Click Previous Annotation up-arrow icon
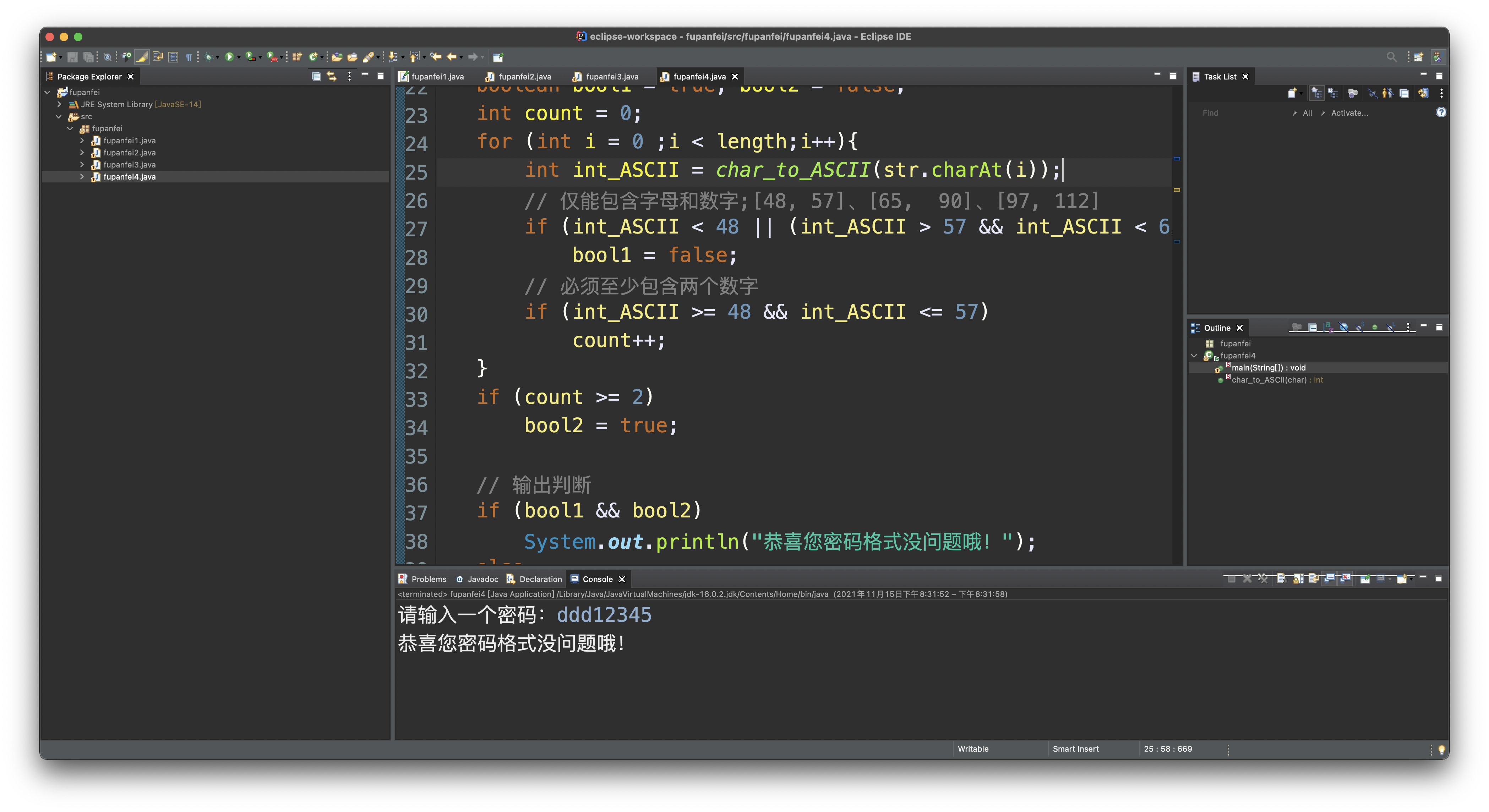This screenshot has height=812, width=1489. [414, 57]
